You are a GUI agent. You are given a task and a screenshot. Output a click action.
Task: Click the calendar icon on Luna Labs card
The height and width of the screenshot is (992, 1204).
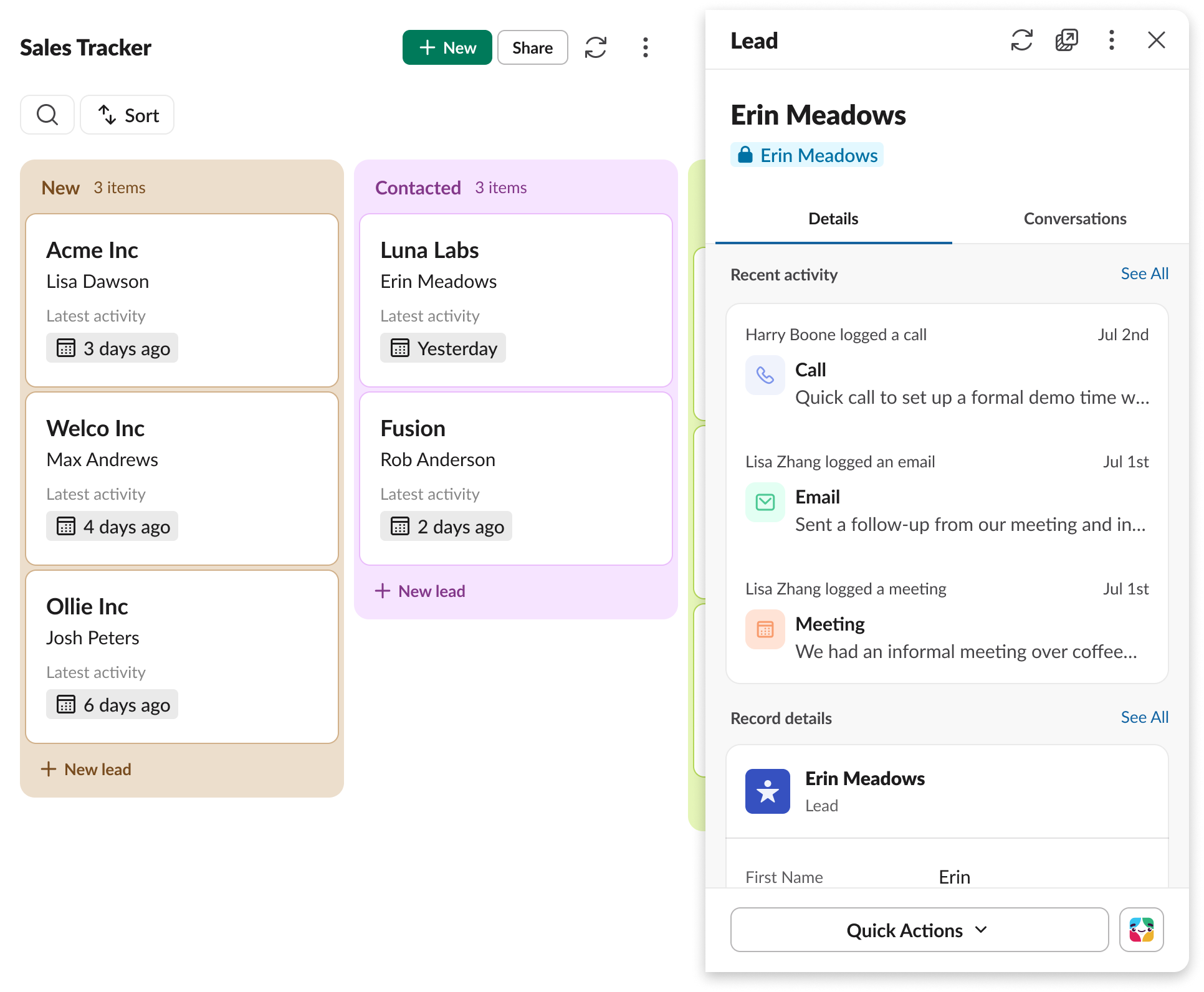point(400,348)
